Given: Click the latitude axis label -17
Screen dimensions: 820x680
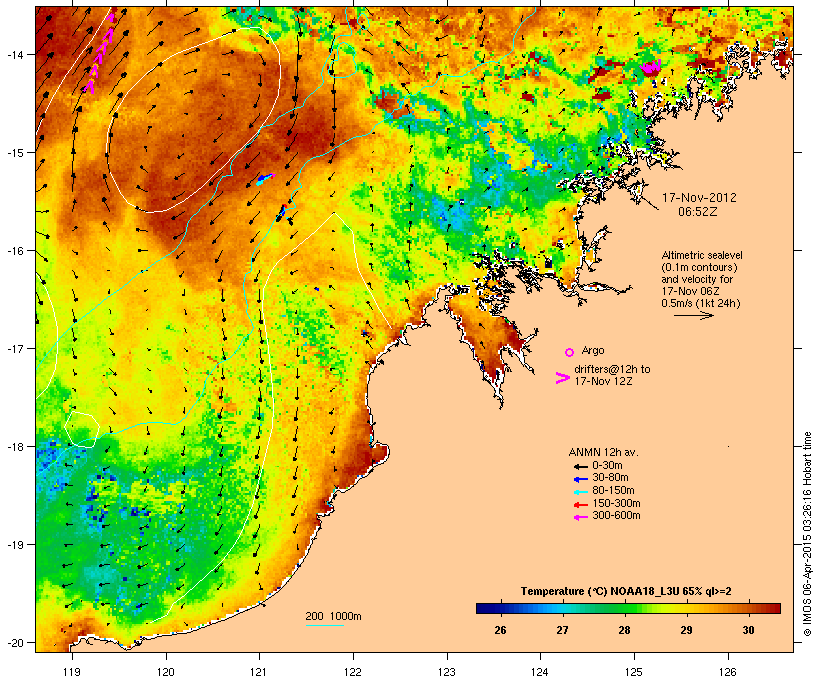Looking at the screenshot, I should pos(14,348).
